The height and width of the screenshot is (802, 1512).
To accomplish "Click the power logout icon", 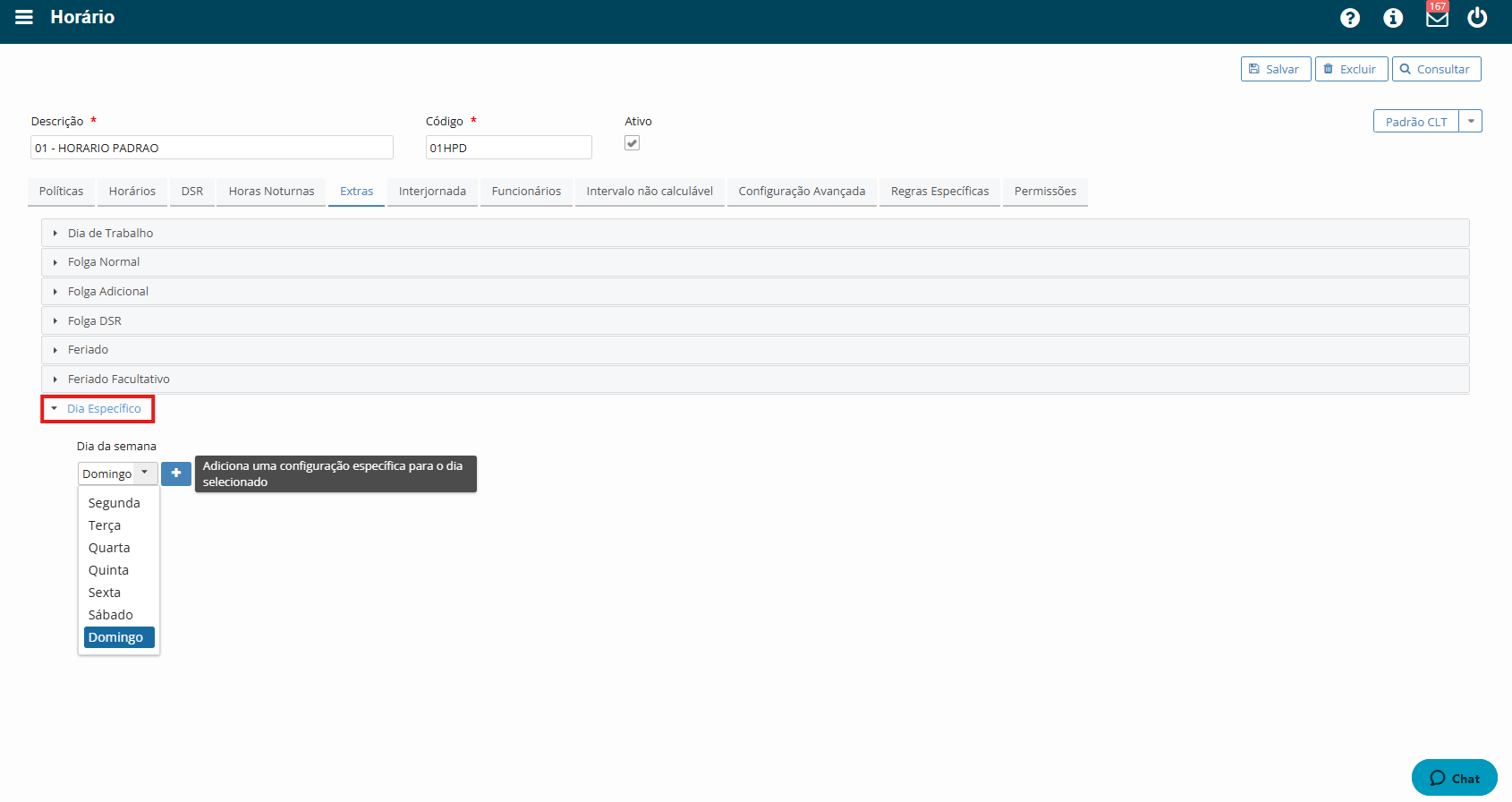I will point(1477,17).
